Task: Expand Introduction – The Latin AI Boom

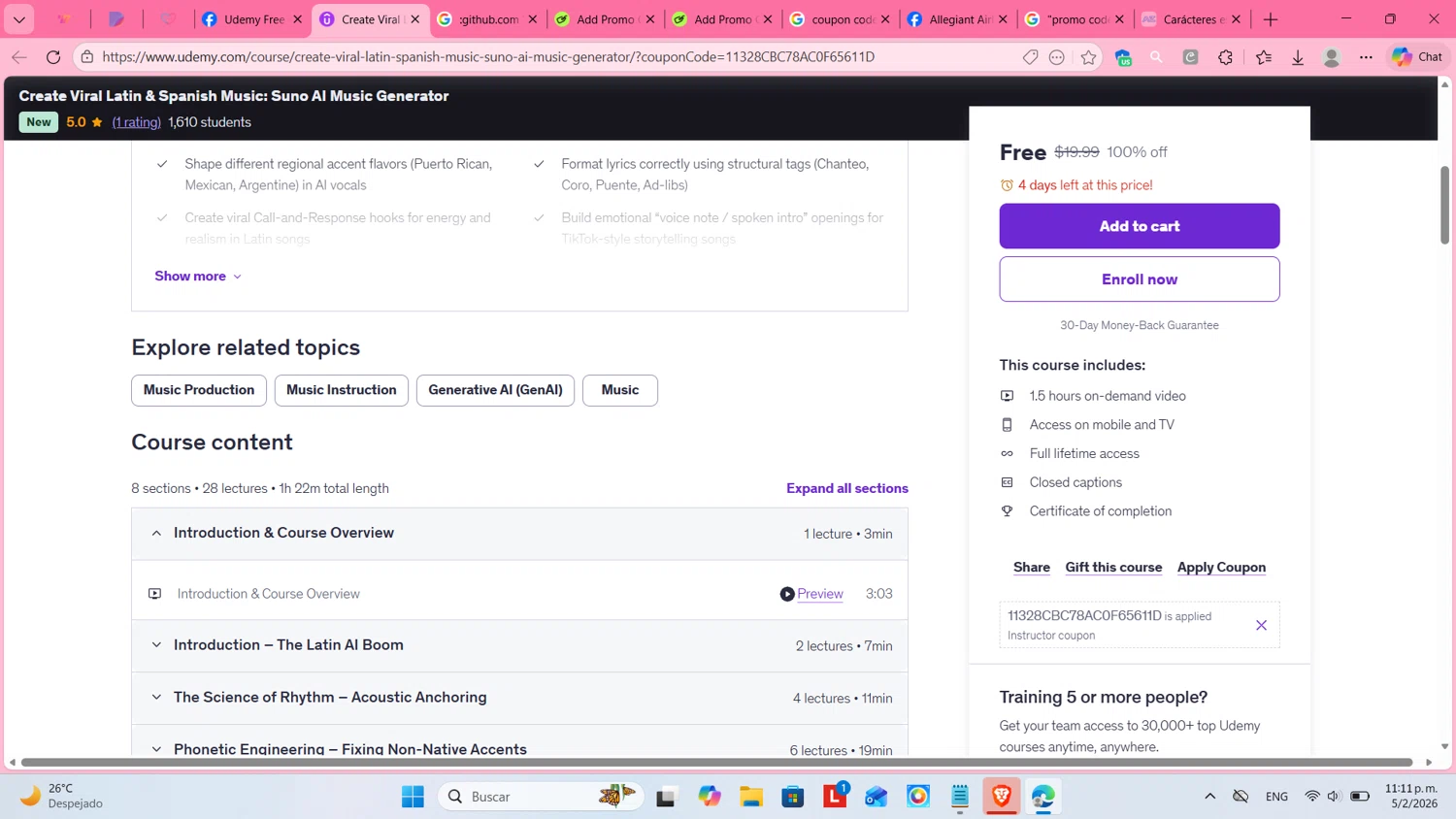Action: (519, 645)
